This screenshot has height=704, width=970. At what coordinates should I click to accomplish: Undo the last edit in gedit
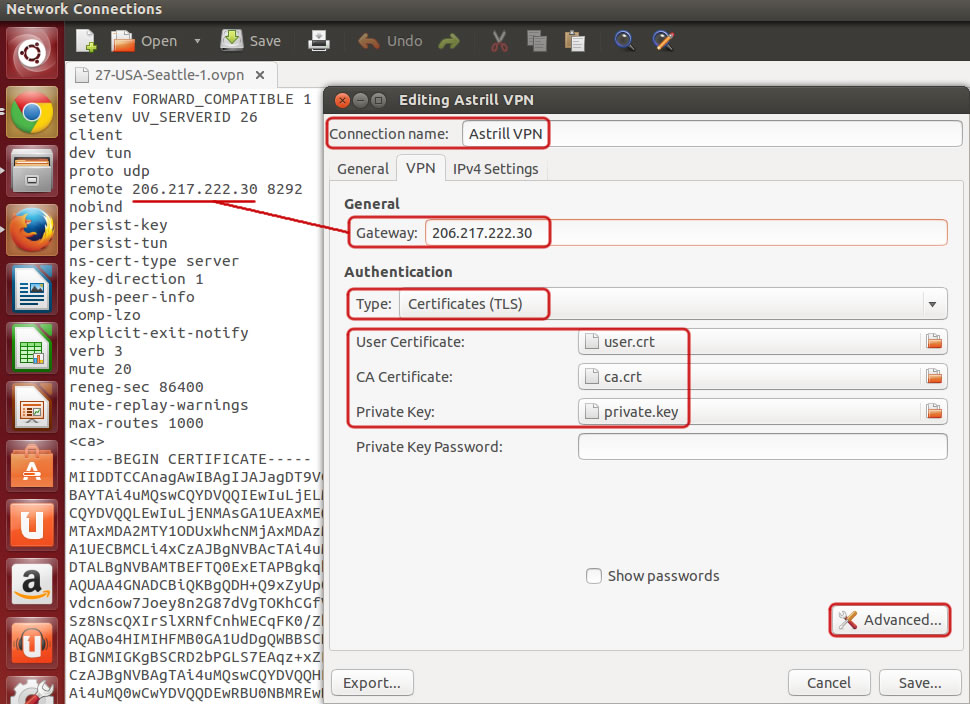[390, 41]
